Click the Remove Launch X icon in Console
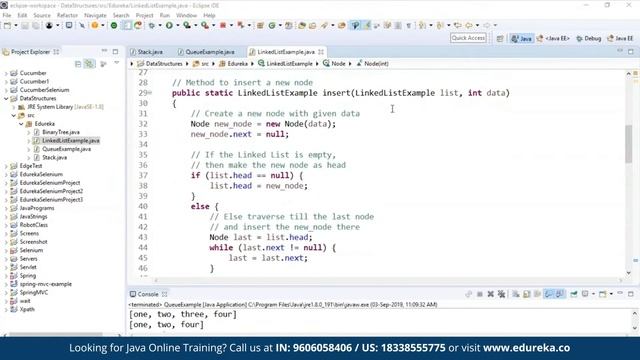The width and height of the screenshot is (640, 360). pos(491,294)
